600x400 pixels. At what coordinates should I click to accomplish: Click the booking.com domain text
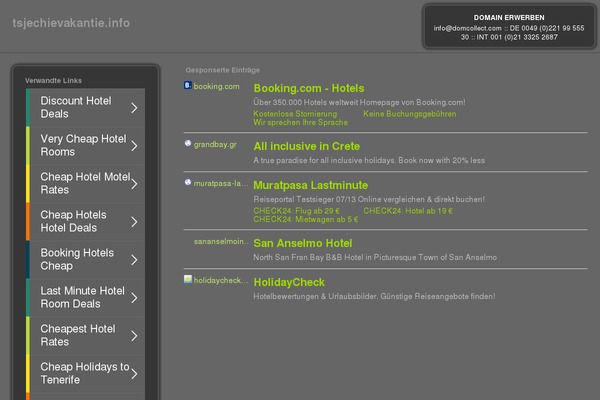216,87
